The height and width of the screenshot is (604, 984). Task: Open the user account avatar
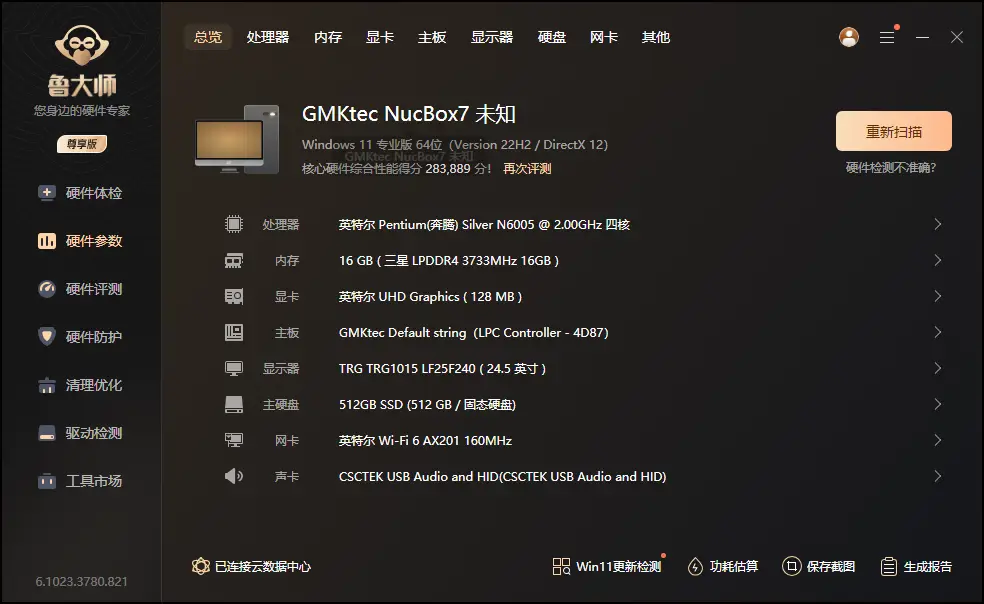coord(848,37)
